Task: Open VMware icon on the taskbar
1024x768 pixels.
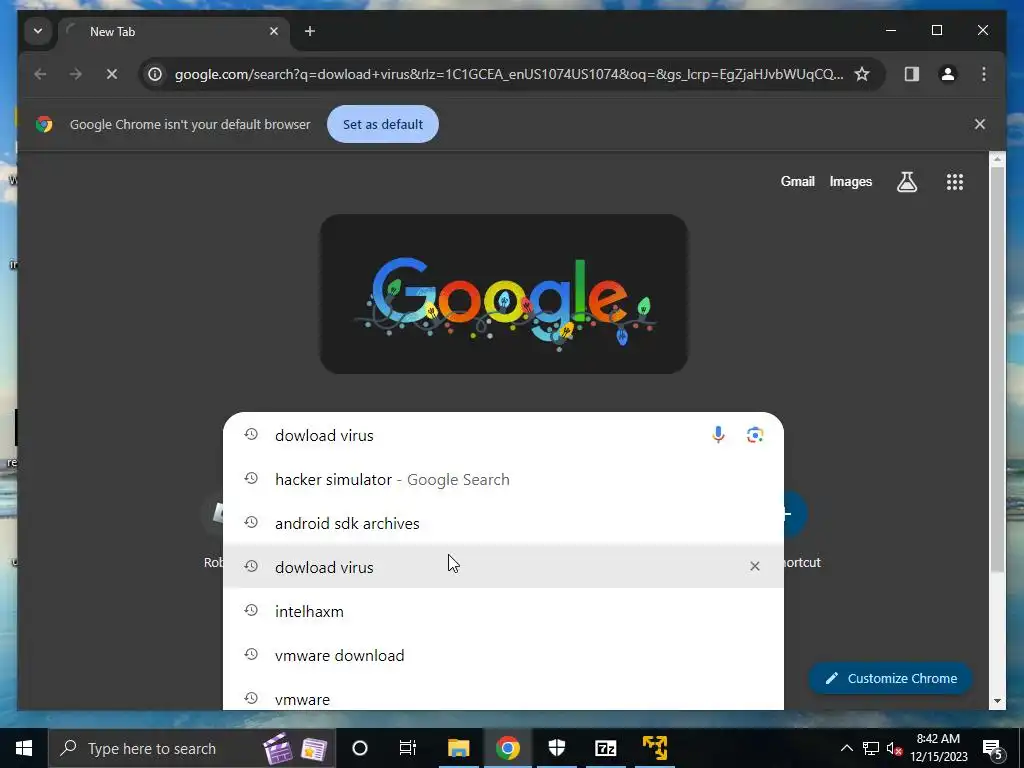Action: [654, 748]
